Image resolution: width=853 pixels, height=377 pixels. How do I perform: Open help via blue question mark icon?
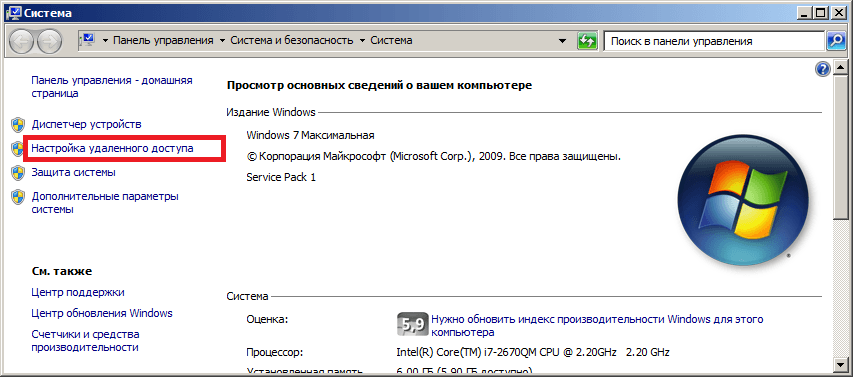pos(822,69)
